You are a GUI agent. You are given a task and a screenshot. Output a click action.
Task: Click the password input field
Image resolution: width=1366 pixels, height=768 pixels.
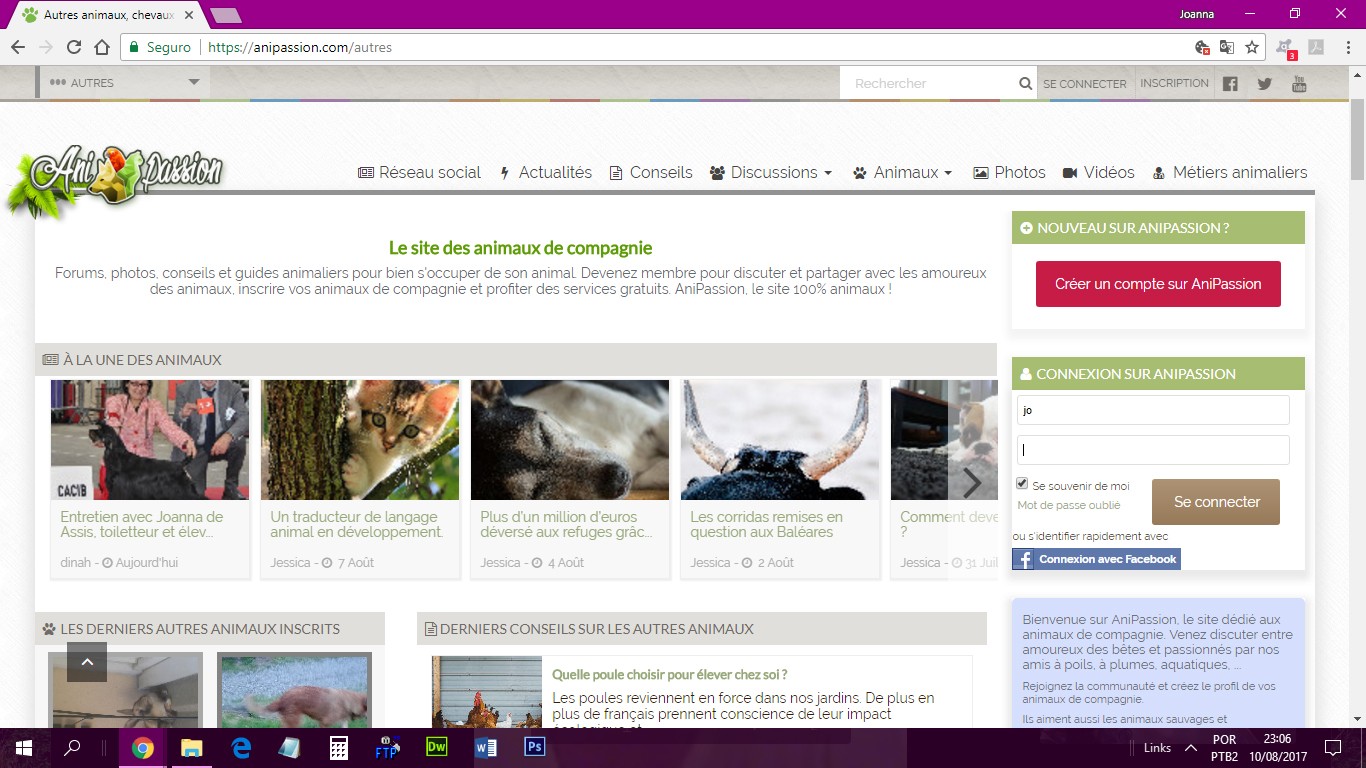(1153, 450)
